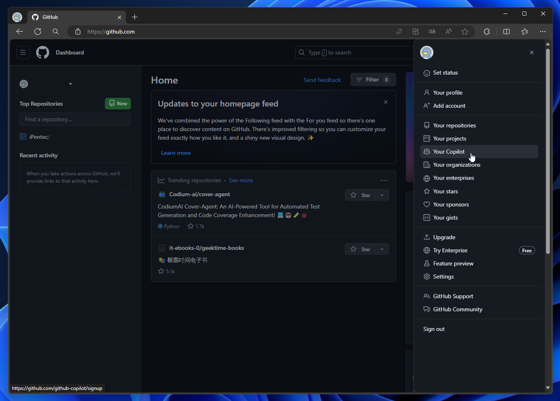This screenshot has height=401, width=560.
Task: Select Set status in user menu
Action: pyautogui.click(x=479, y=73)
